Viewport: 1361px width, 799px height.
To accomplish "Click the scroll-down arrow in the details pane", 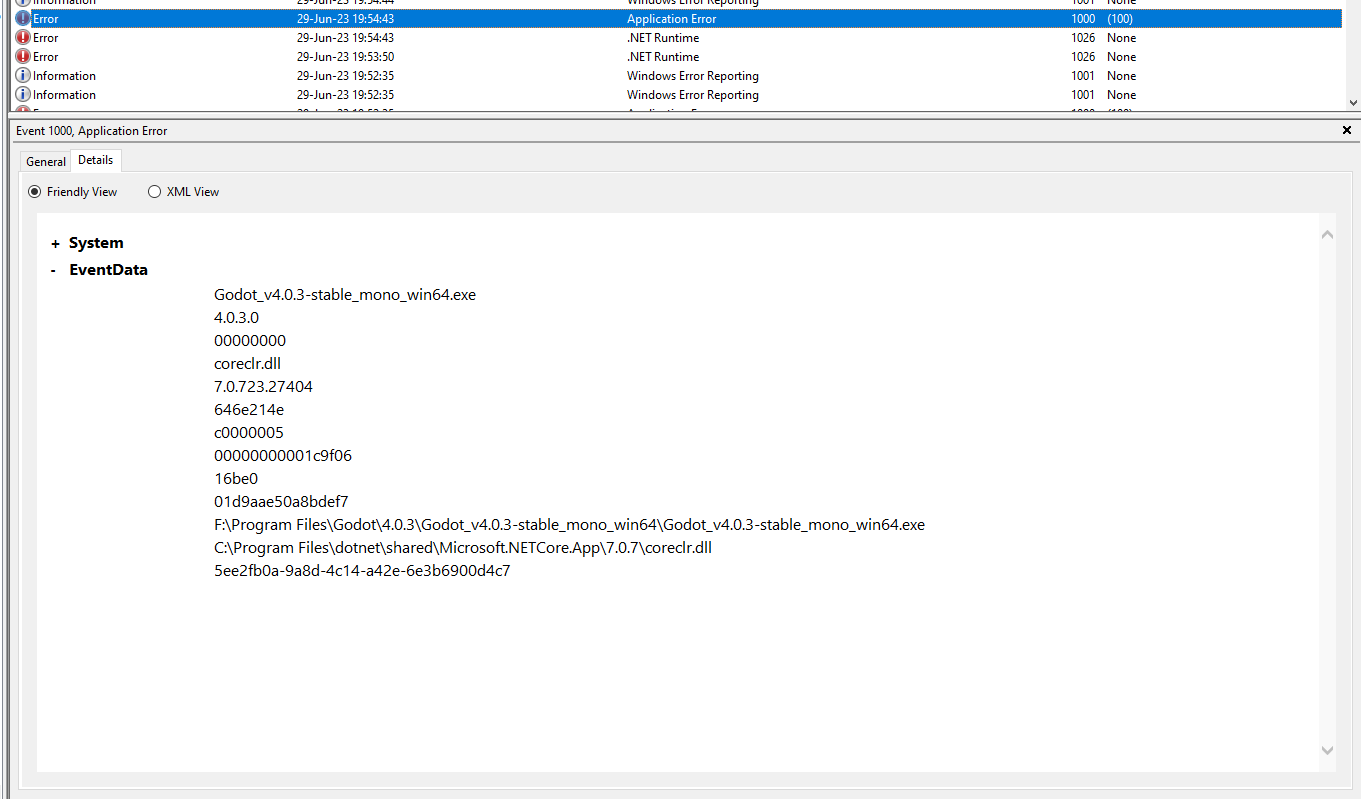I will click(1327, 749).
